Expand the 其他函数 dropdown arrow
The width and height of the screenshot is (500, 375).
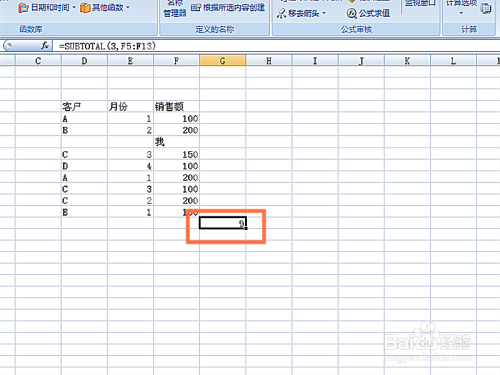[128, 7]
